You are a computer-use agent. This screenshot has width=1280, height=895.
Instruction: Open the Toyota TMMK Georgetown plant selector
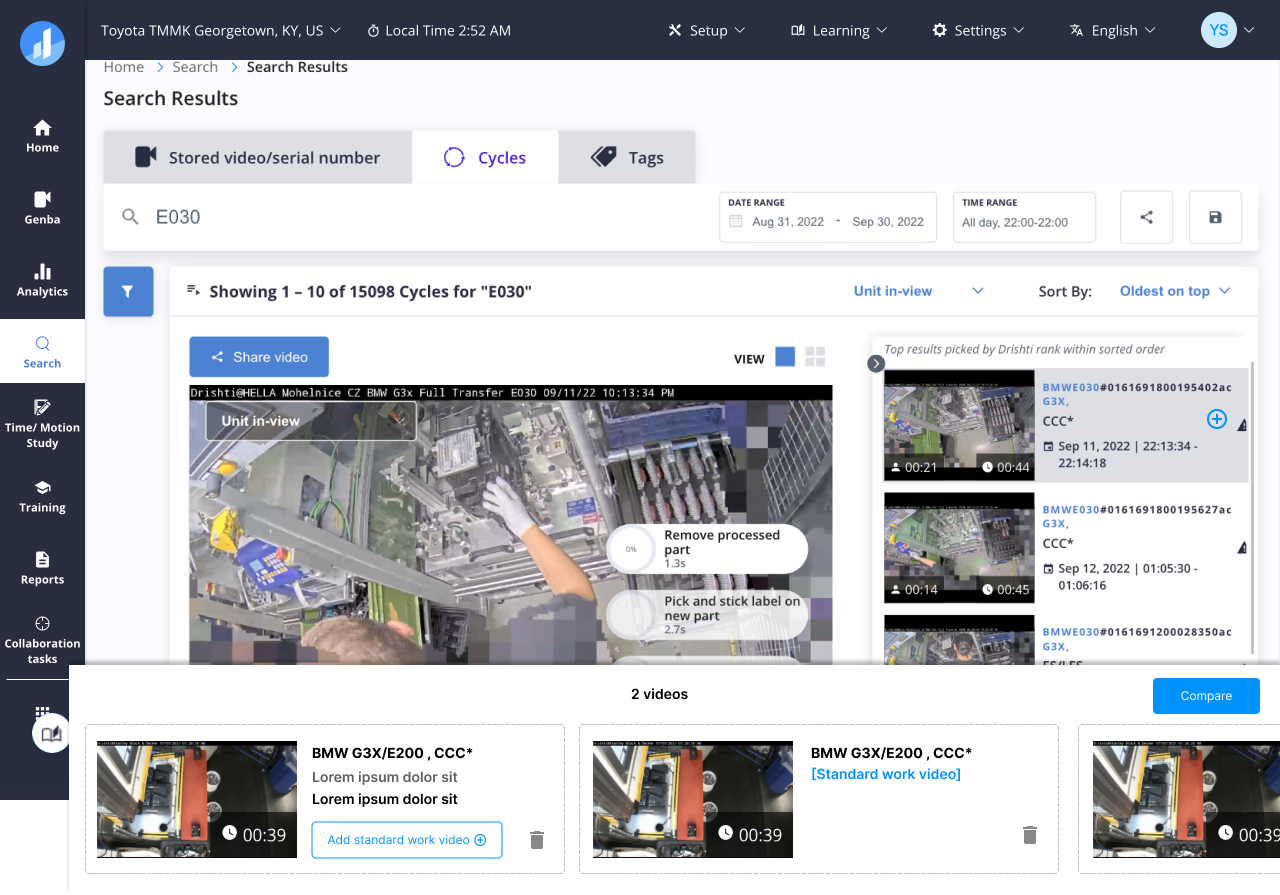click(x=221, y=30)
